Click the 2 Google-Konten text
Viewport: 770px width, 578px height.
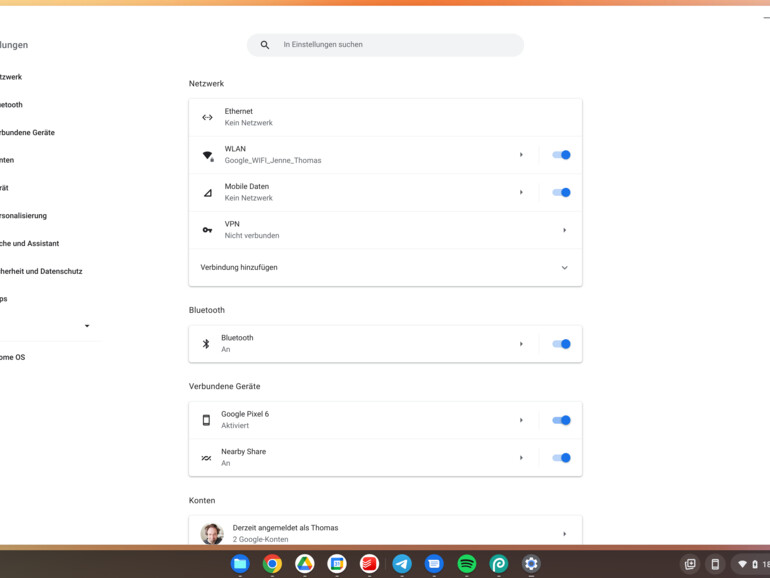[260, 539]
